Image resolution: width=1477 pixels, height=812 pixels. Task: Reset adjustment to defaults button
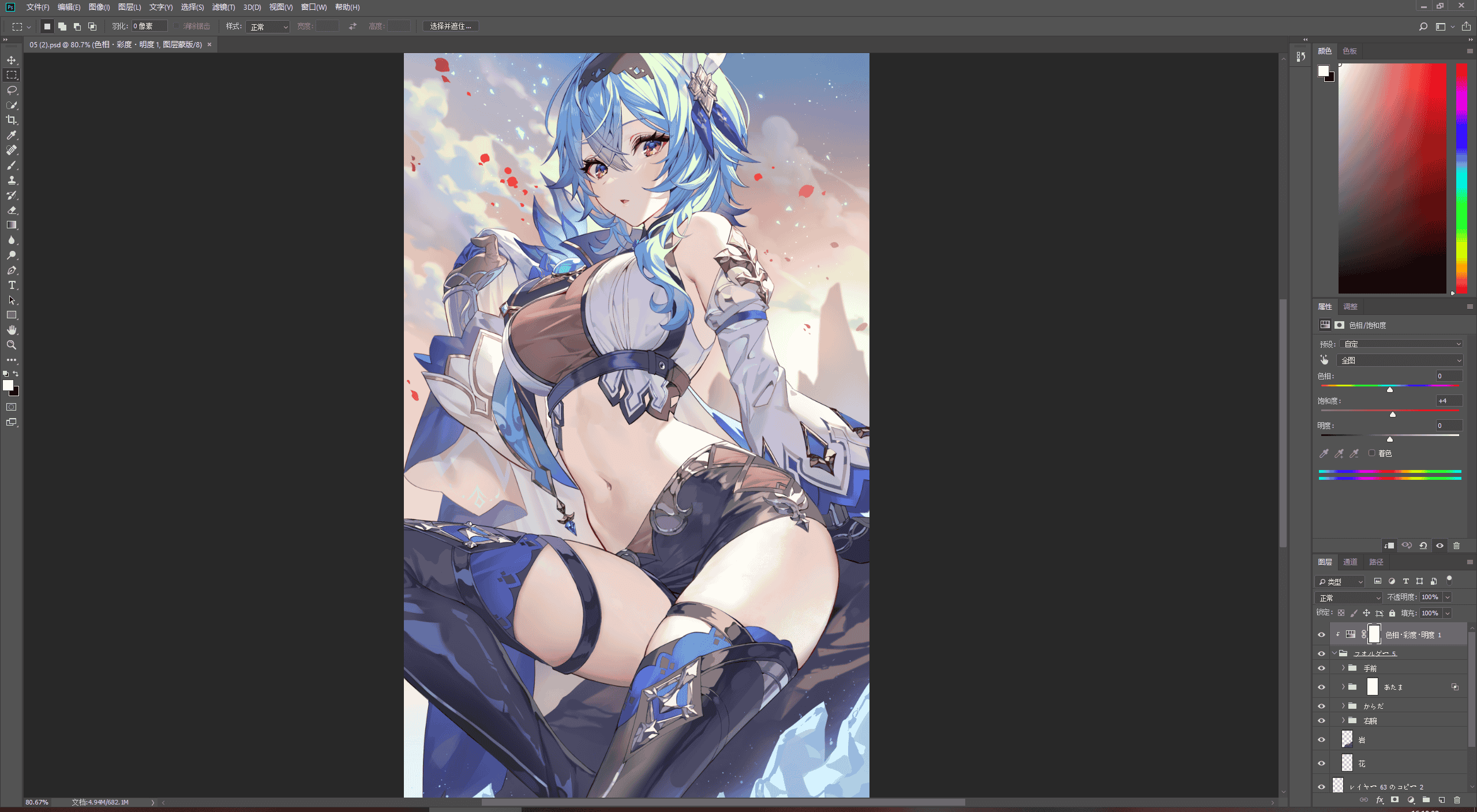1423,546
